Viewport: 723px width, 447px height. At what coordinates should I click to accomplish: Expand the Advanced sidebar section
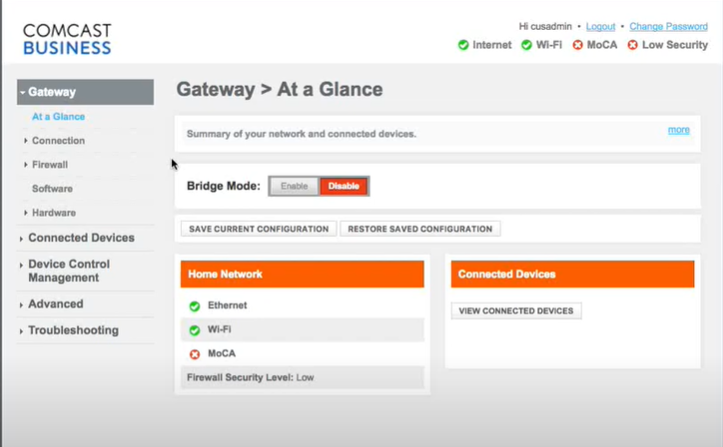click(55, 304)
